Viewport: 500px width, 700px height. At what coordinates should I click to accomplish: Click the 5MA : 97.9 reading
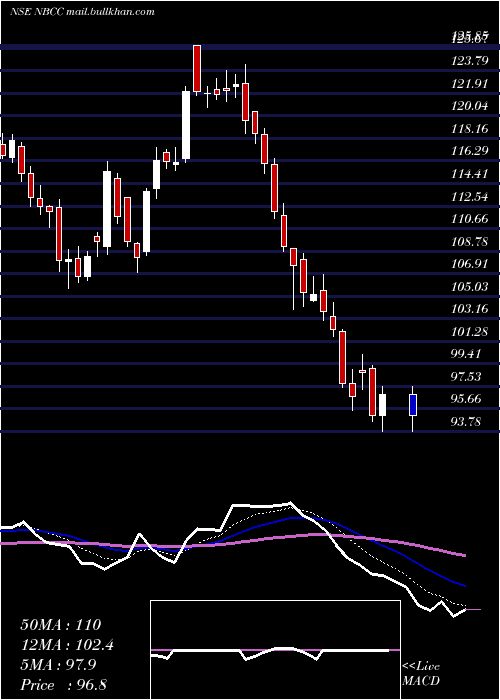[x=58, y=665]
